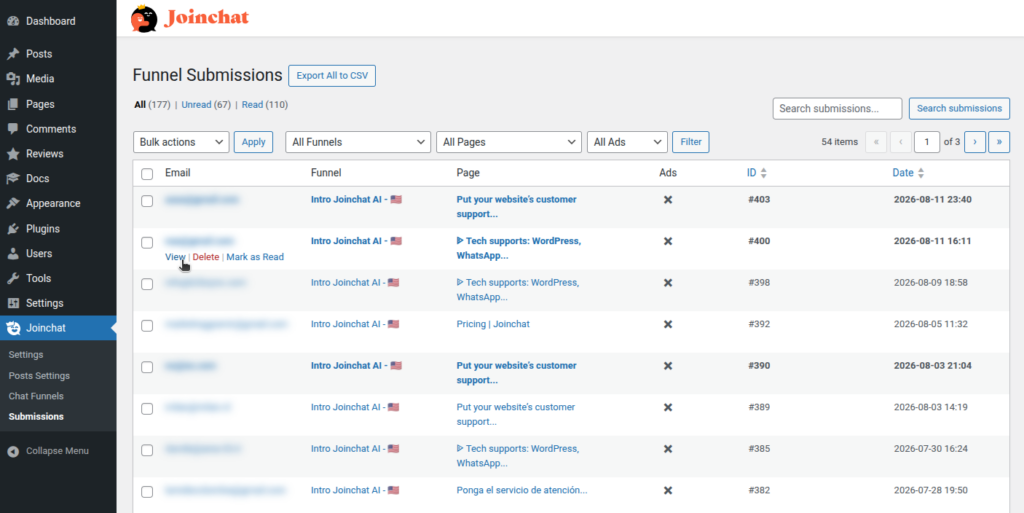Tick the select-all checkbox in table header
The image size is (1024, 513).
[x=147, y=174]
